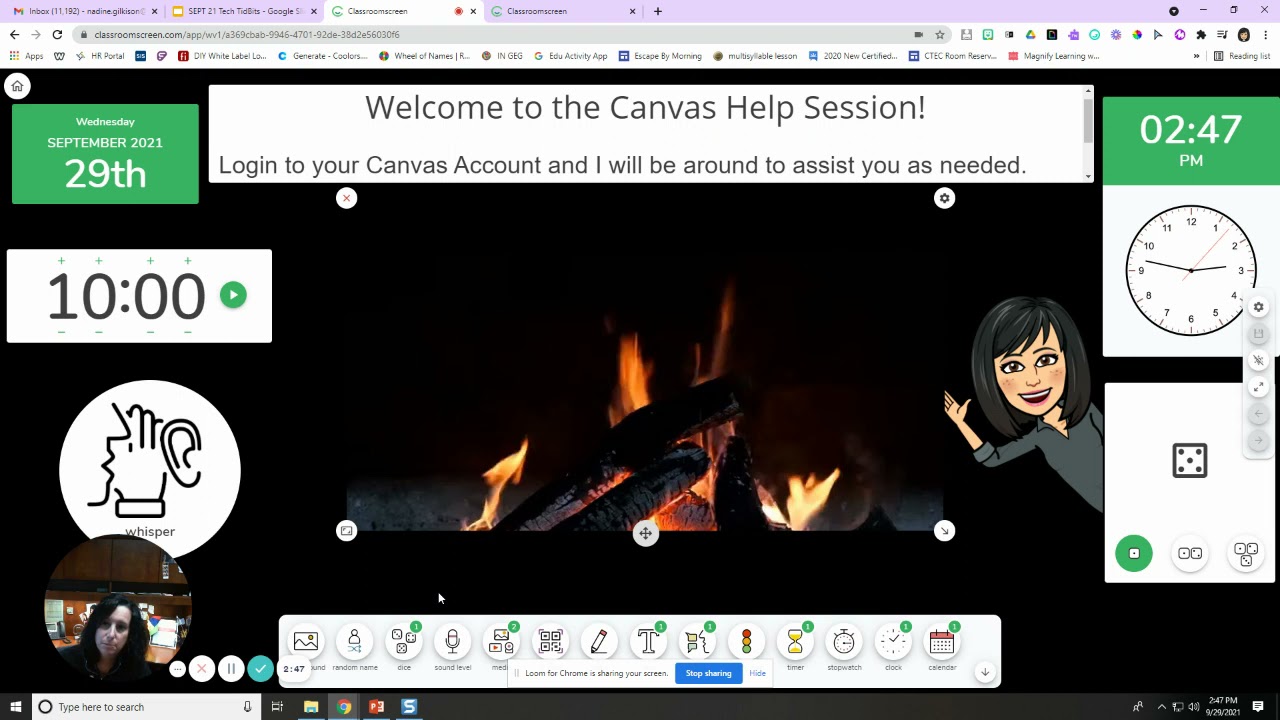Click the classroomscreen.com address bar
The width and height of the screenshot is (1280, 720).
(490, 34)
